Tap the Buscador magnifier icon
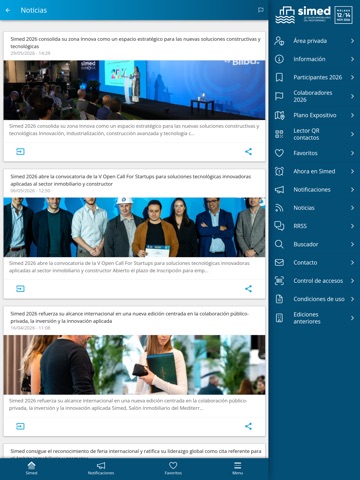The image size is (360, 480). coord(279,244)
